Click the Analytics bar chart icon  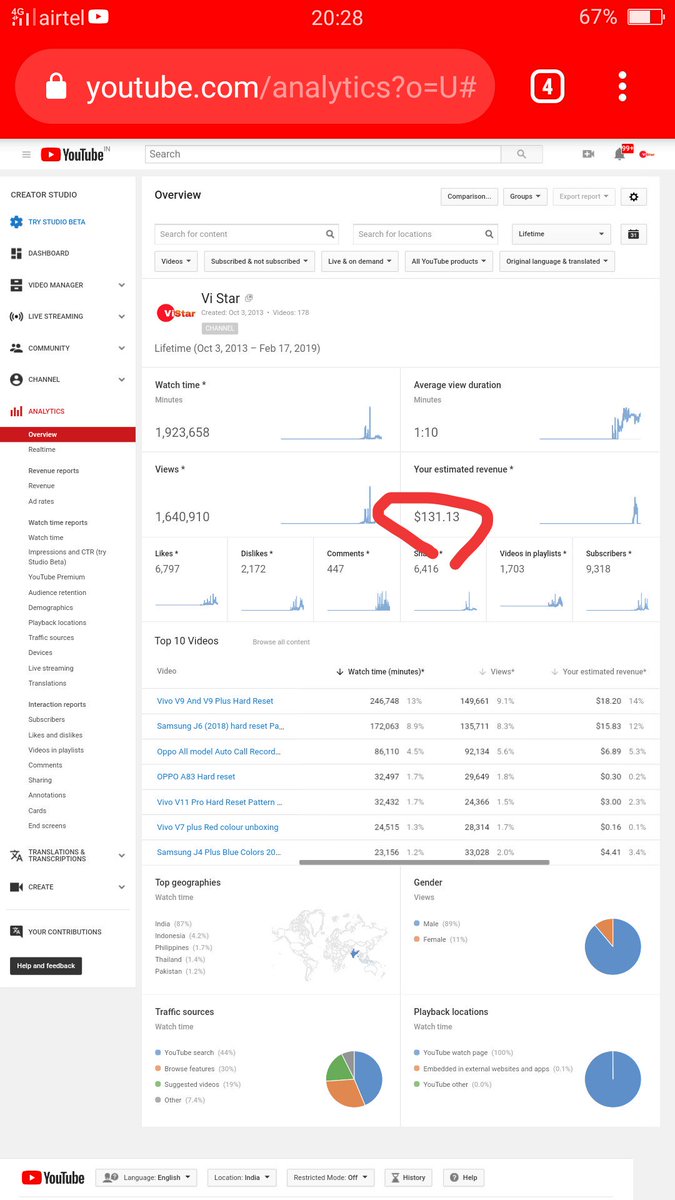coord(16,411)
